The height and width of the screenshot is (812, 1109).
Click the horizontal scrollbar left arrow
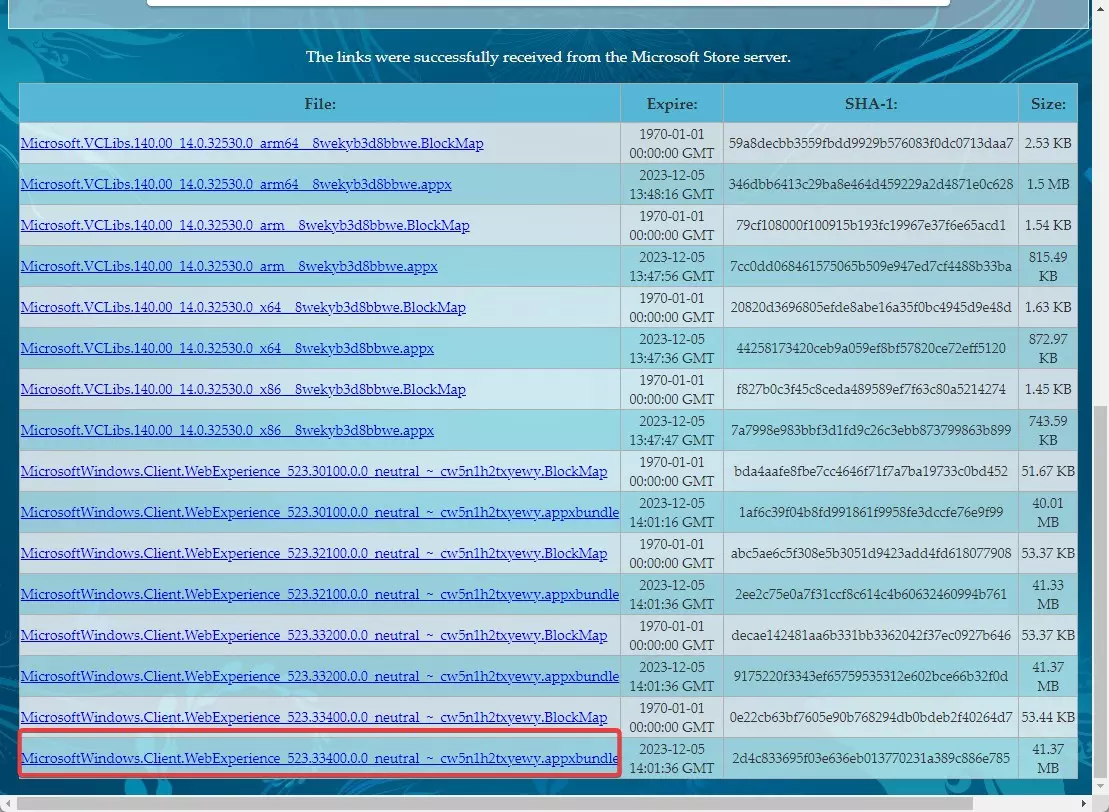pos(7,804)
